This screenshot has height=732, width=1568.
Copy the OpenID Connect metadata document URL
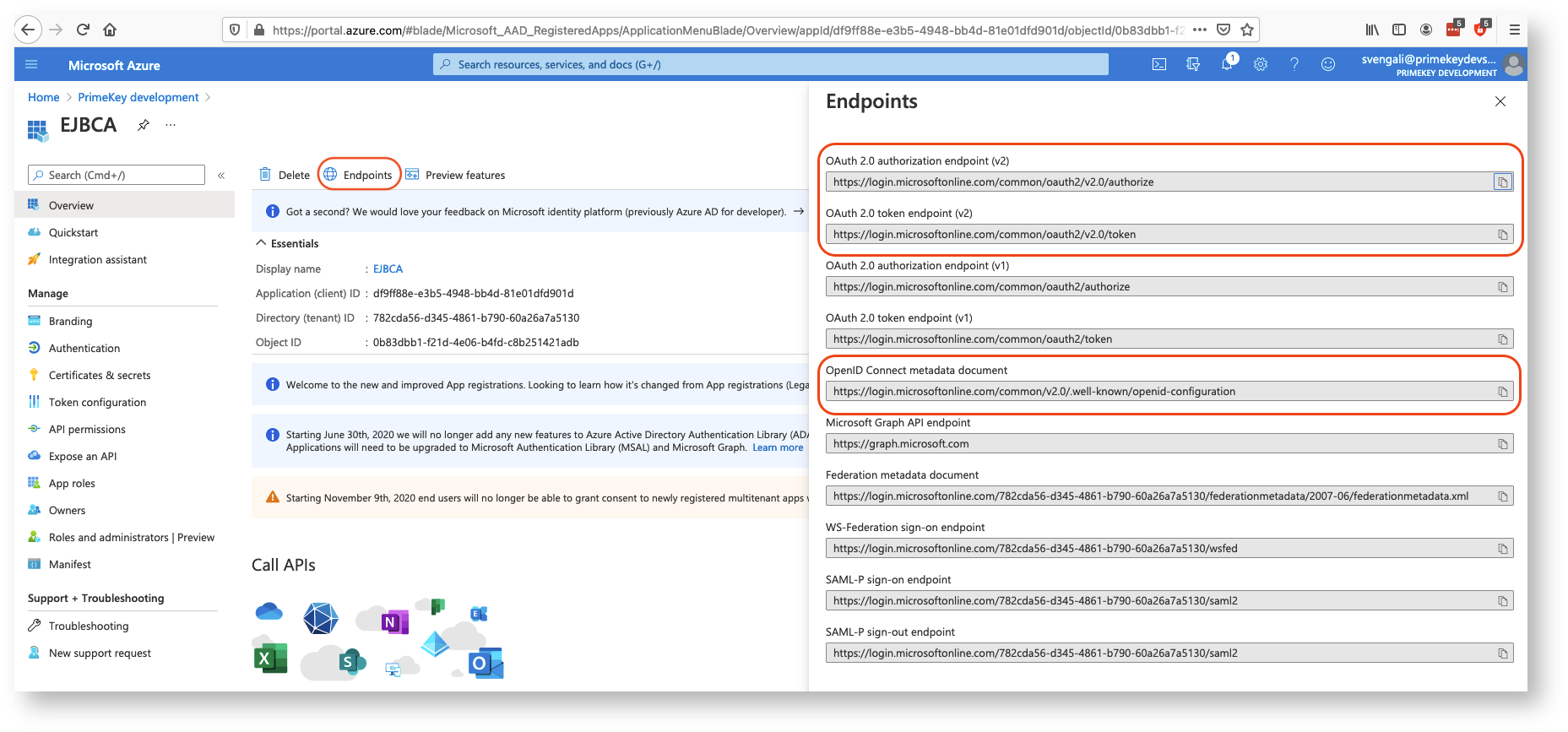[x=1503, y=392]
